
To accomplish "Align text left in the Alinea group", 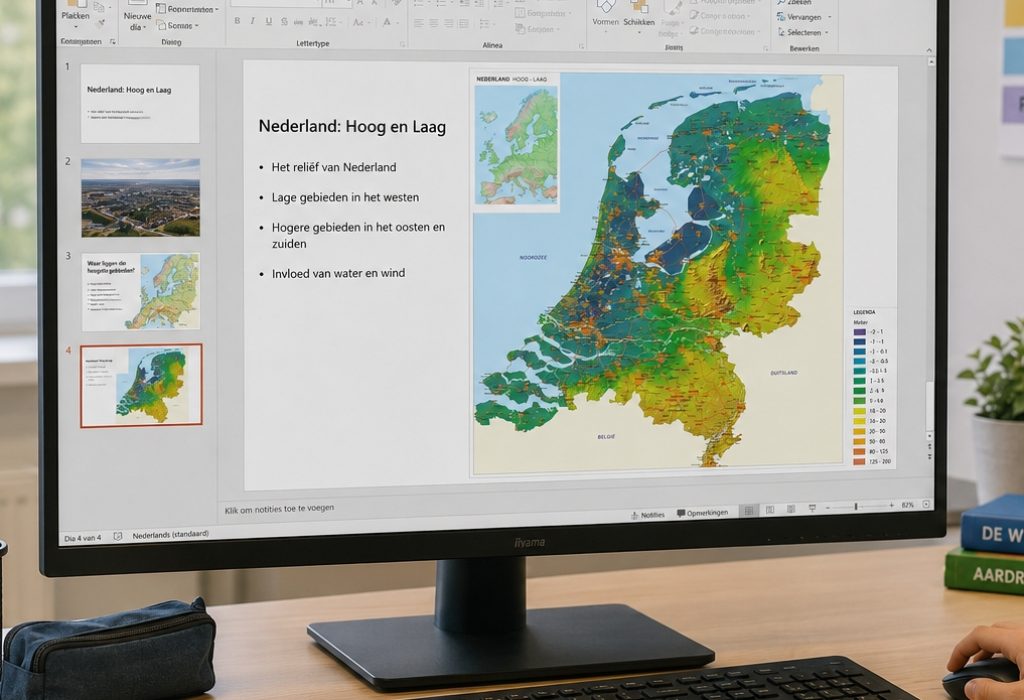I will pyautogui.click(x=418, y=24).
